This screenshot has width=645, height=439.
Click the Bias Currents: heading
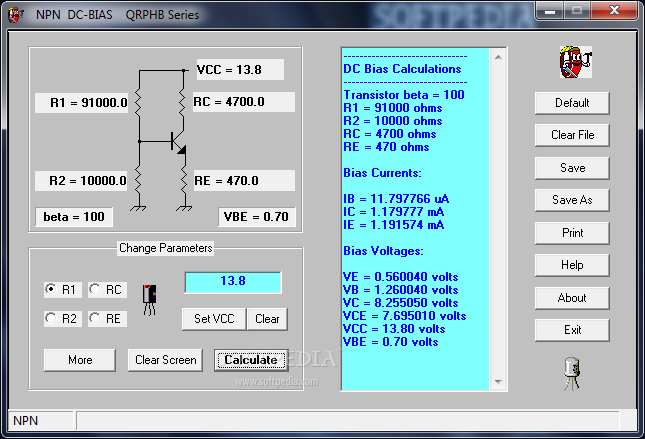(x=383, y=173)
